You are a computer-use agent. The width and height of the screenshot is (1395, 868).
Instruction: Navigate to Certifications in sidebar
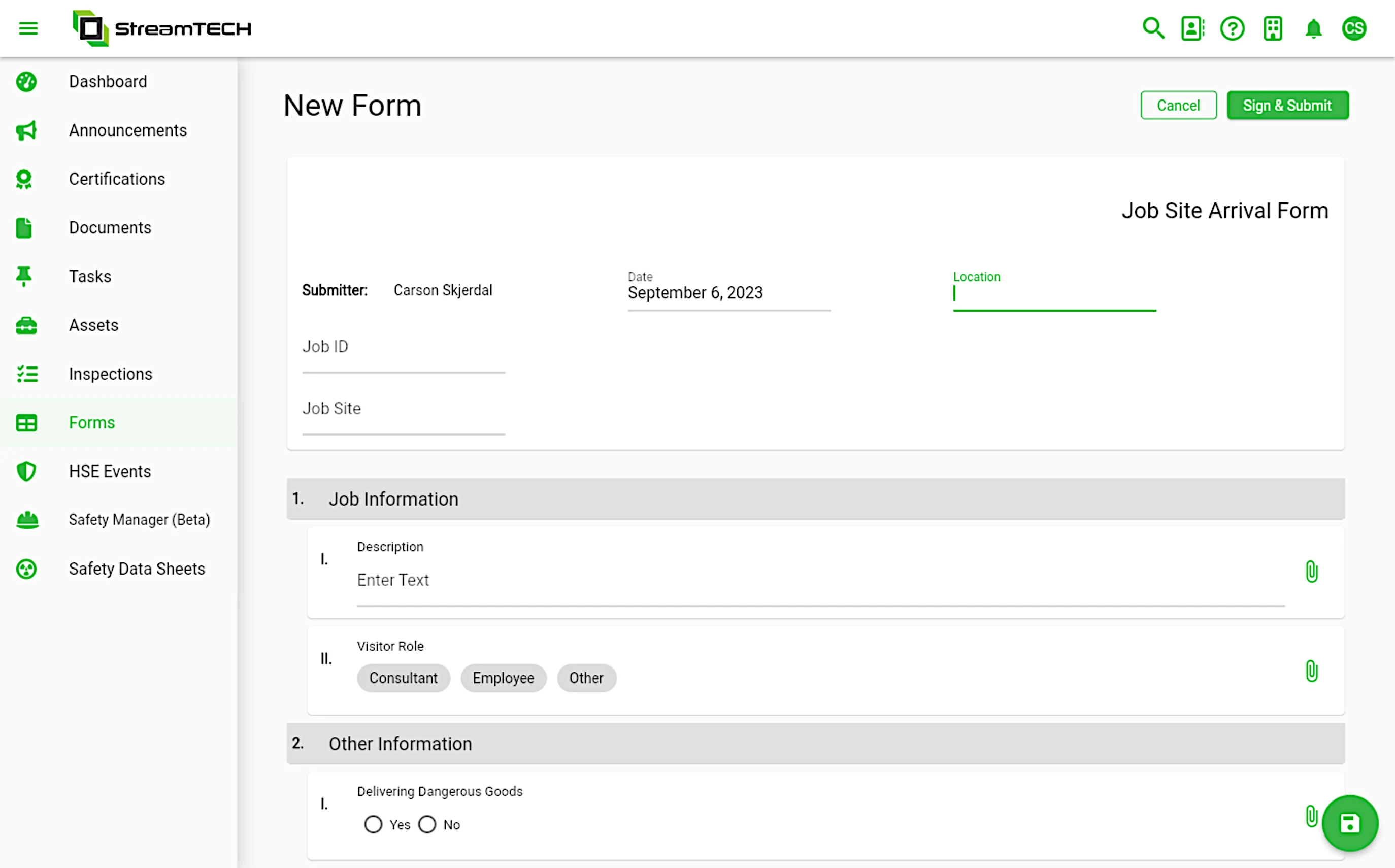tap(116, 179)
